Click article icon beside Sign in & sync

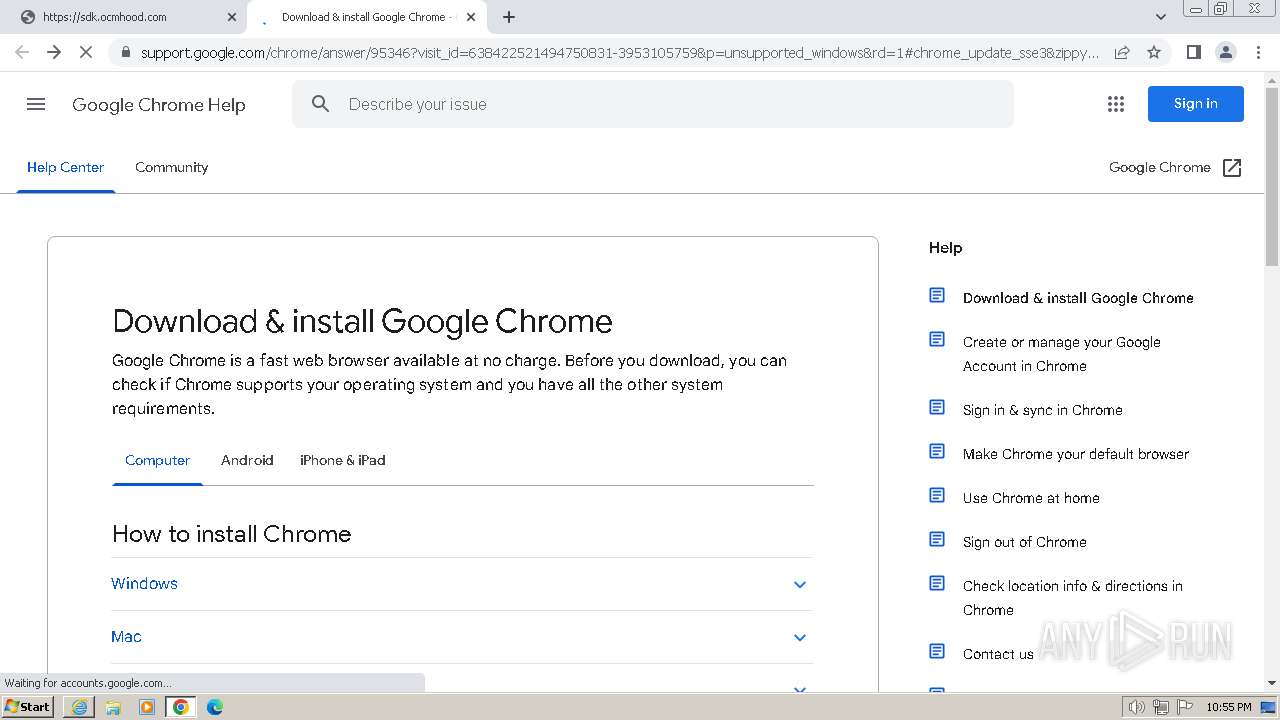(937, 407)
